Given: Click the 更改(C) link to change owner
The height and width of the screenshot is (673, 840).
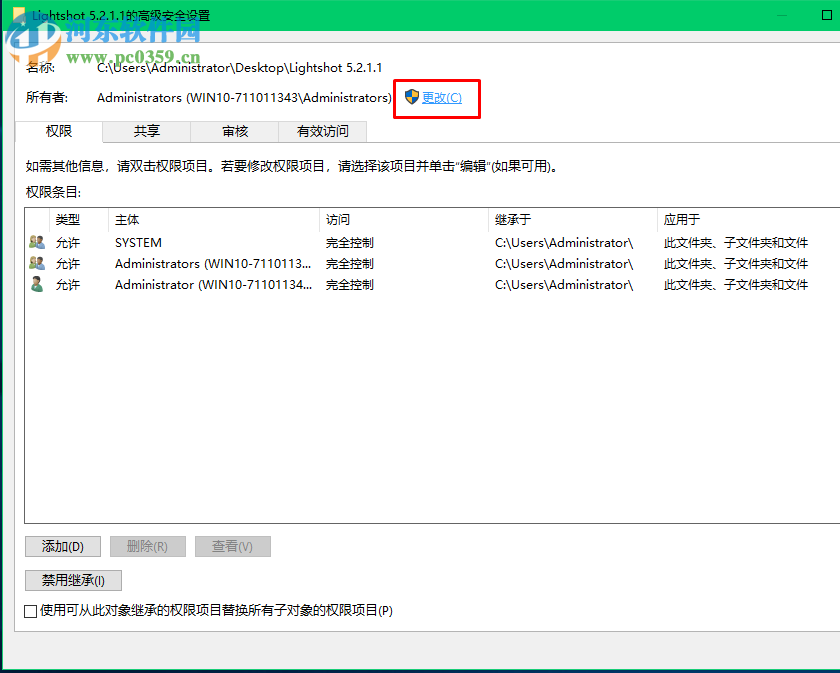Looking at the screenshot, I should pos(443,97).
